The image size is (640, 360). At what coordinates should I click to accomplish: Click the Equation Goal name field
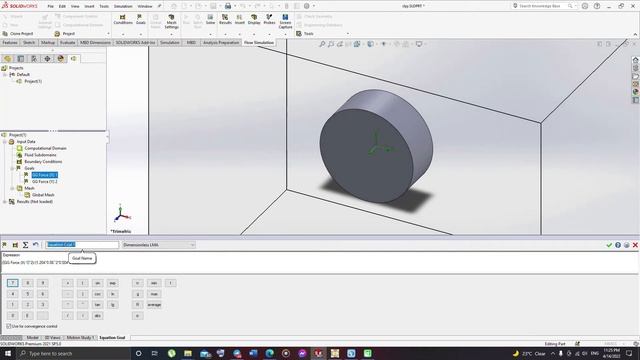pos(82,245)
